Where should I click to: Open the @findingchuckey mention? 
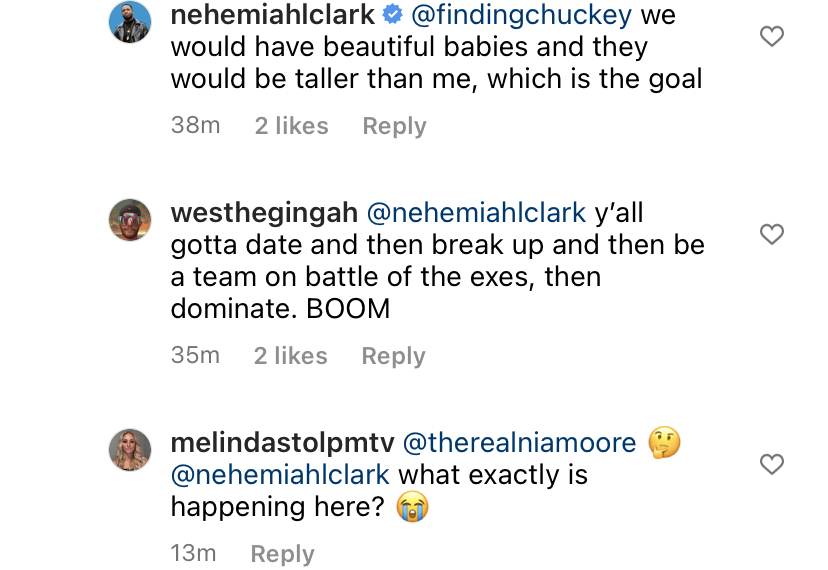[521, 15]
